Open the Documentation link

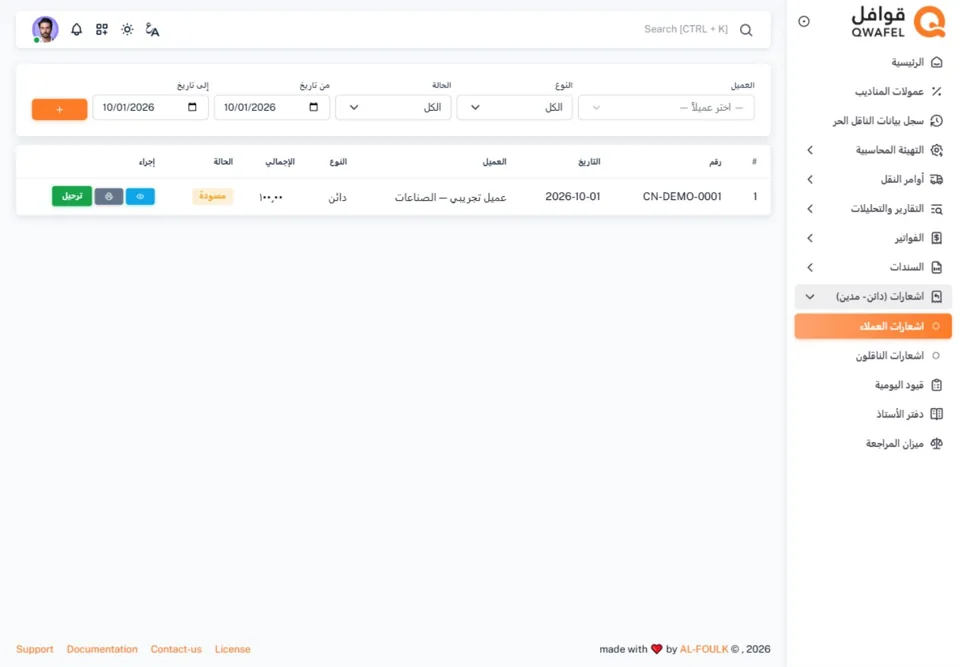click(x=102, y=649)
